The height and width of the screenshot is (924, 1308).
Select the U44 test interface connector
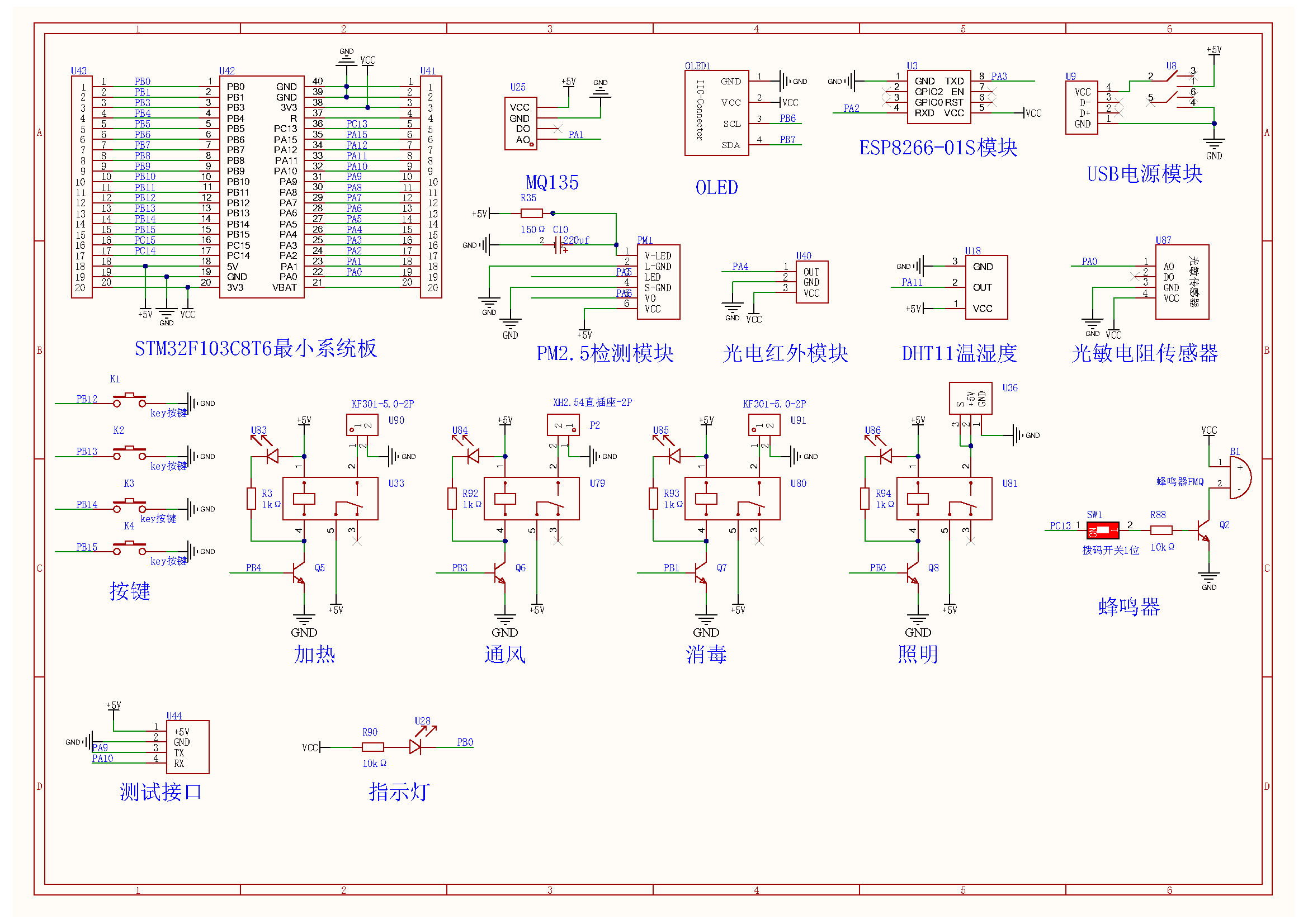(187, 747)
